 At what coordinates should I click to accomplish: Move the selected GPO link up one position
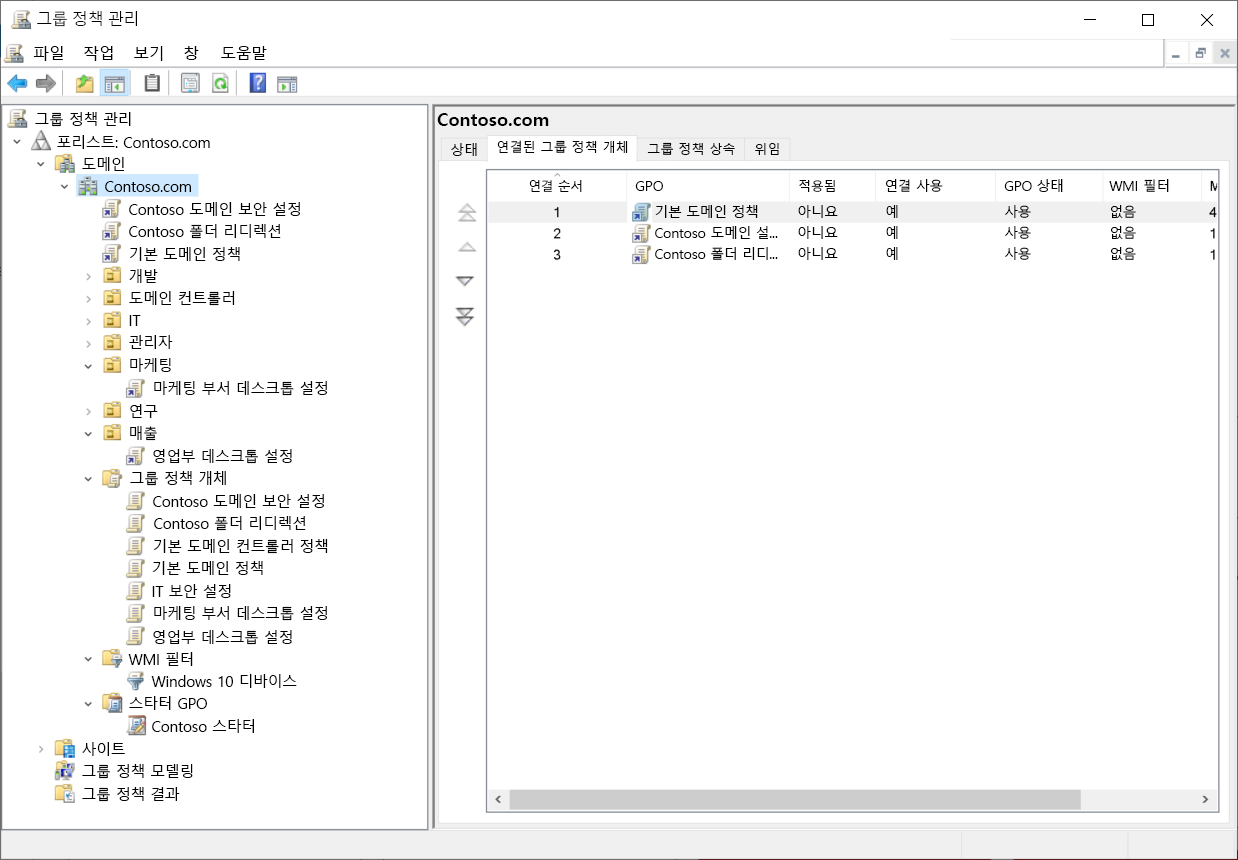click(465, 247)
